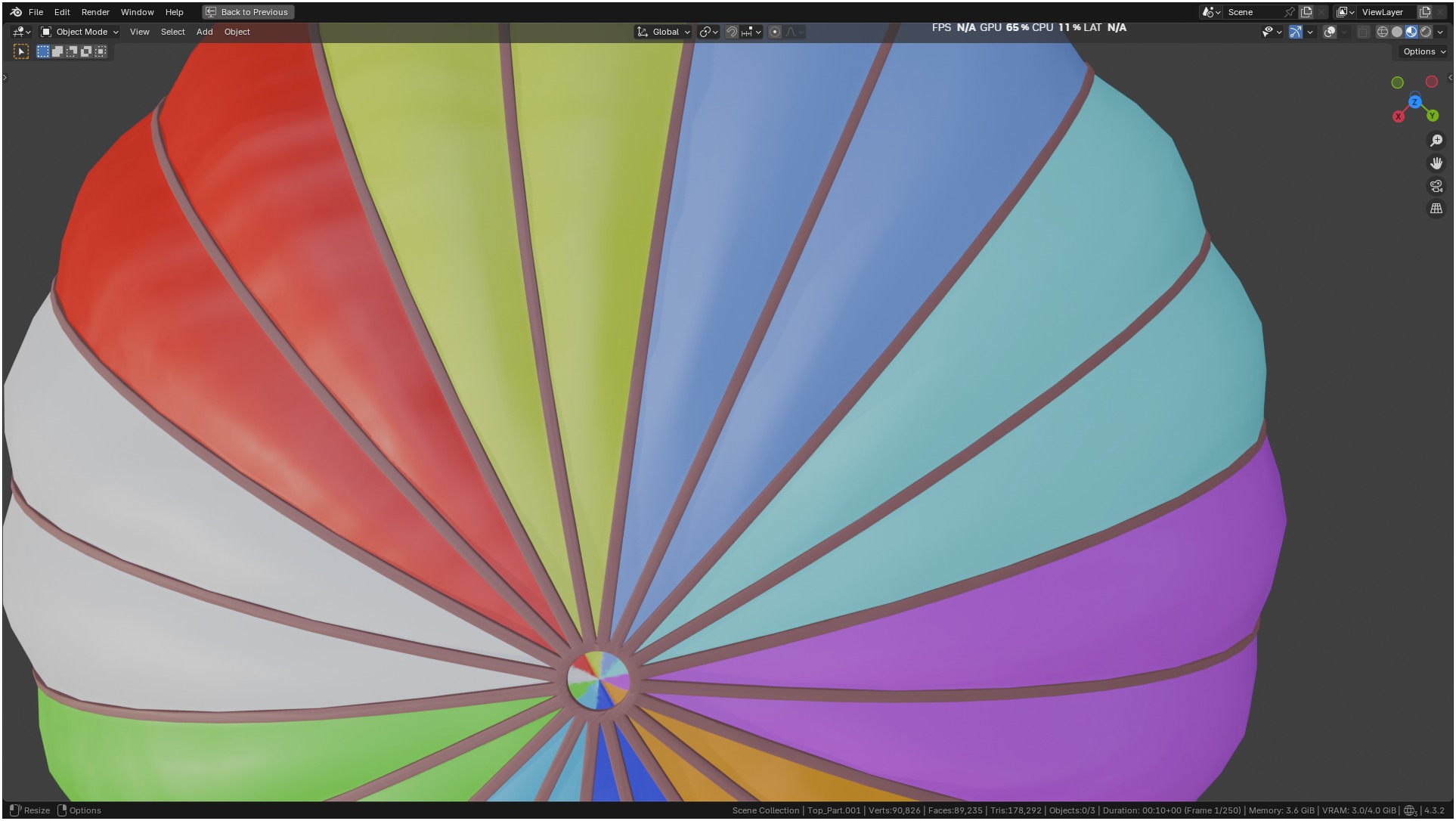Click Memory: 3.6 GiB status text
The height and width of the screenshot is (821, 1456).
tap(1281, 810)
